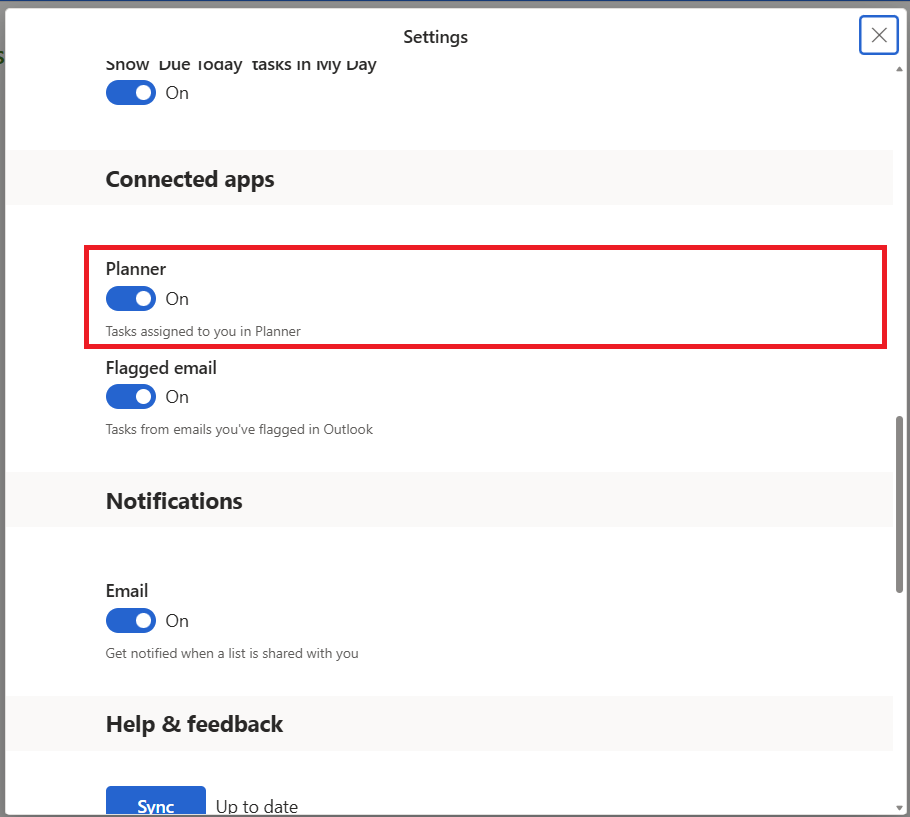Screen dimensions: 910x817
Task: Click the Sync button
Action: tap(156, 801)
